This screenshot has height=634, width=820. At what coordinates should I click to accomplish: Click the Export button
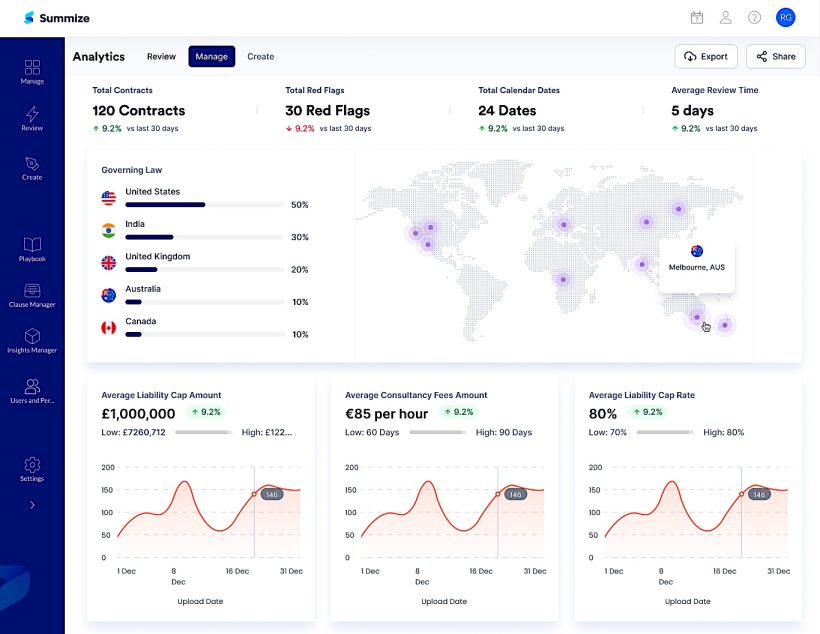[706, 56]
